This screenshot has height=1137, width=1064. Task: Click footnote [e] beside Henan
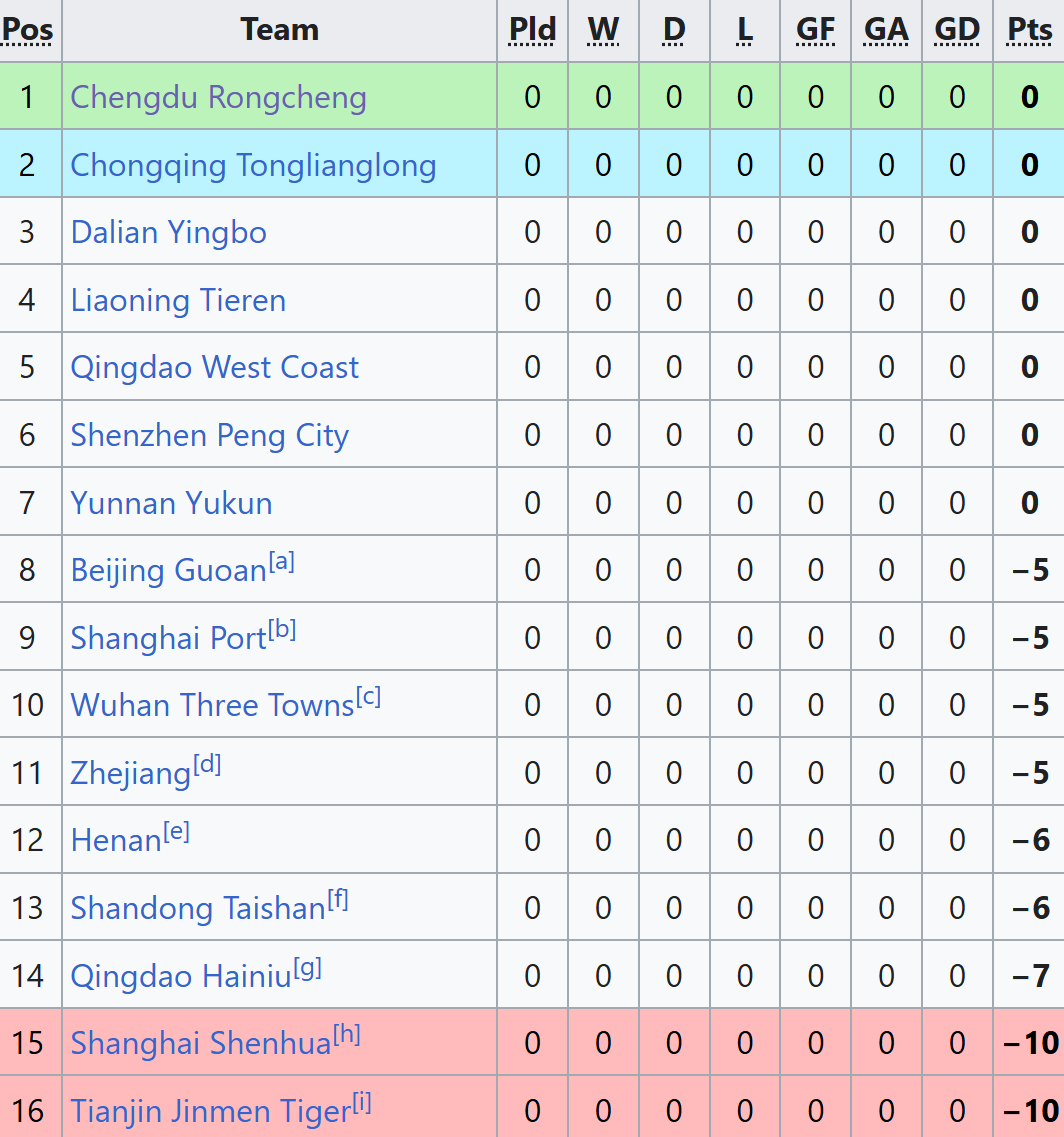176,832
